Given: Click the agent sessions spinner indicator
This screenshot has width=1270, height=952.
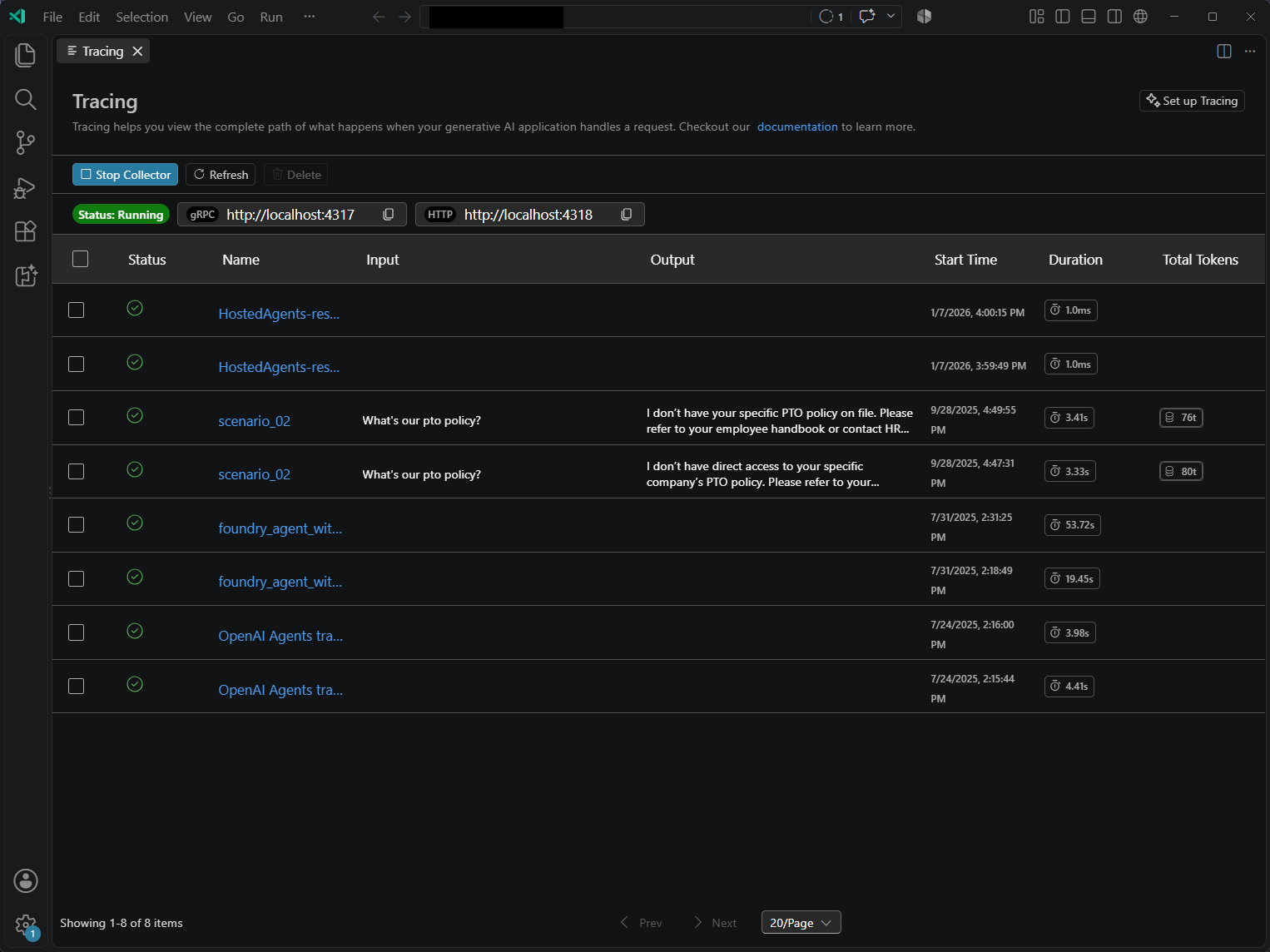Looking at the screenshot, I should tap(831, 17).
